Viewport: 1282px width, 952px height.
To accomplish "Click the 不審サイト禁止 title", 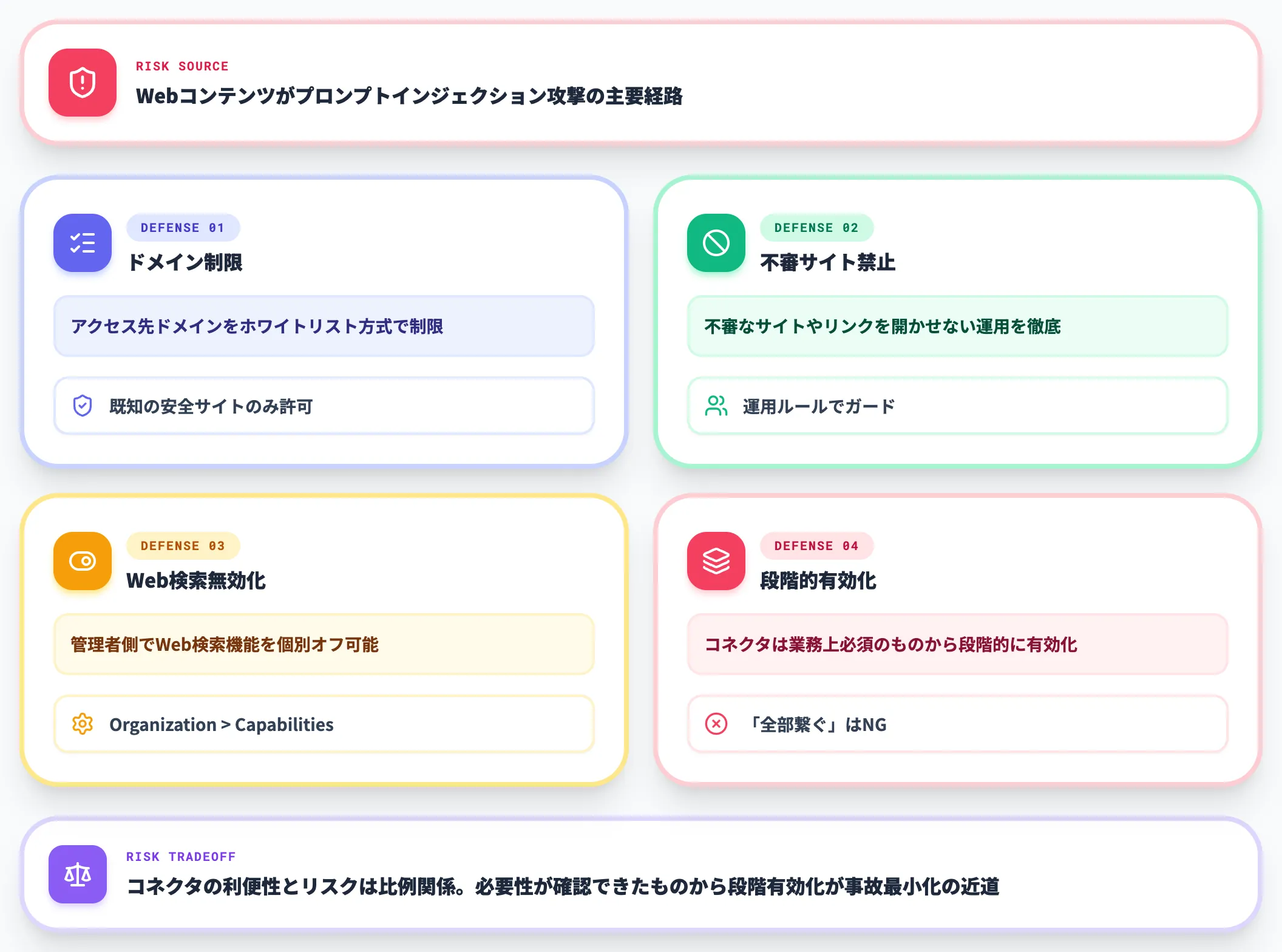I will (828, 262).
